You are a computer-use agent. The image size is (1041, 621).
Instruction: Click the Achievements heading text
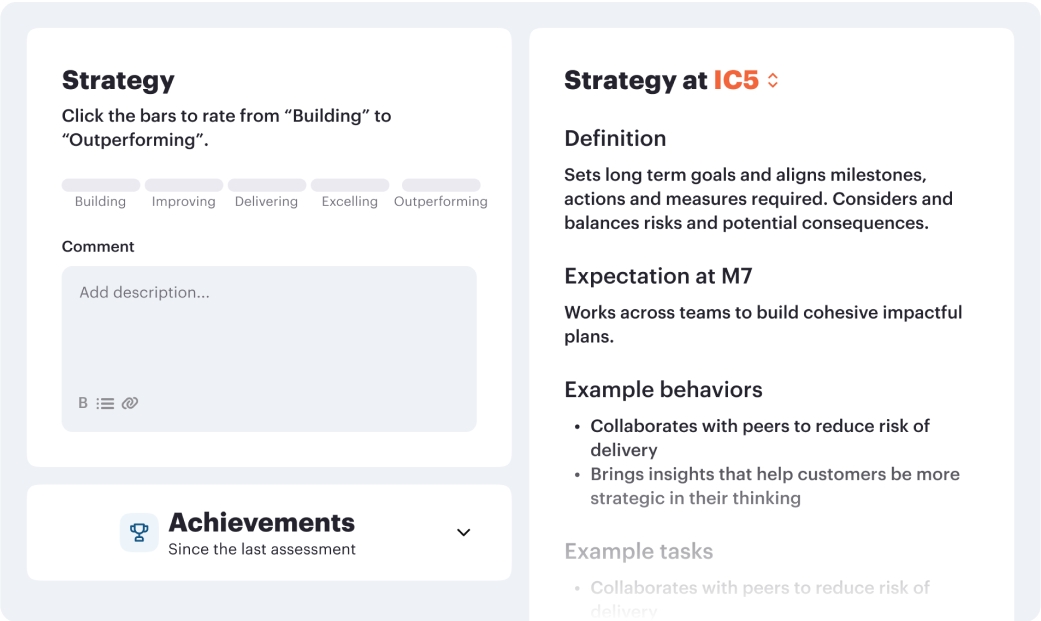coord(262,522)
